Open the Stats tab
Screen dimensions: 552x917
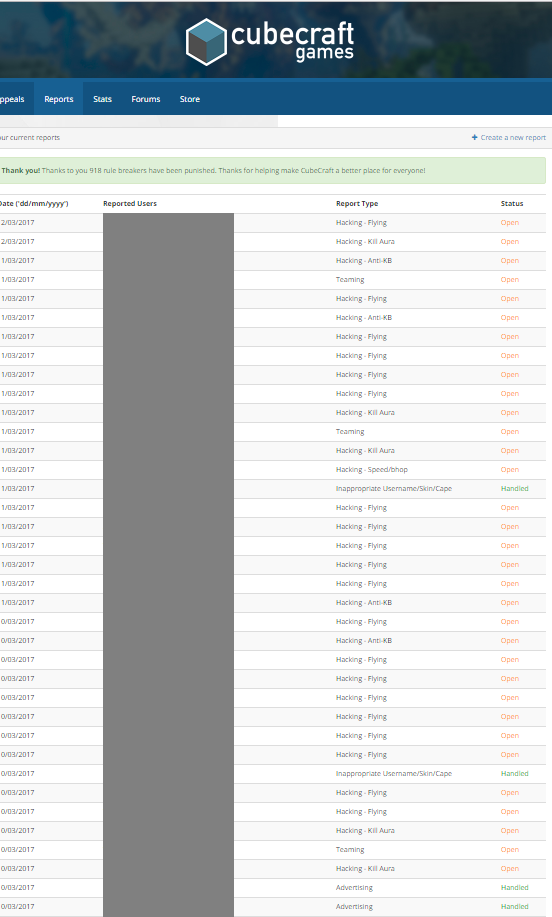click(x=102, y=99)
